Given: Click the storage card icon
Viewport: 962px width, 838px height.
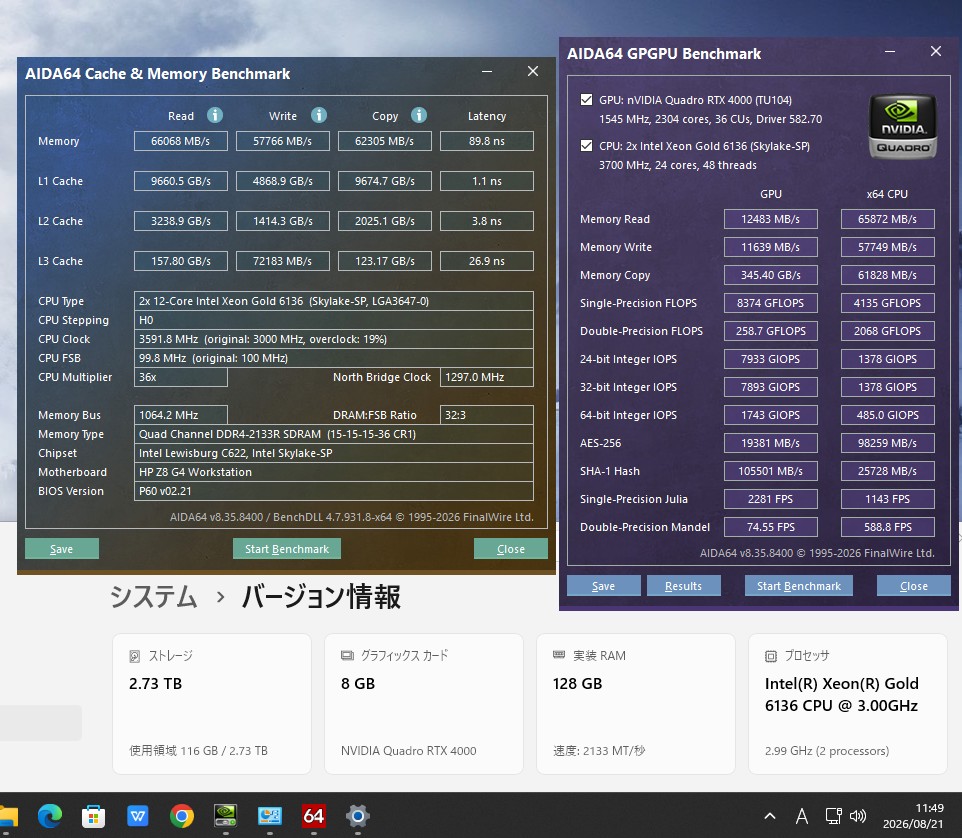Looking at the screenshot, I should click(134, 656).
